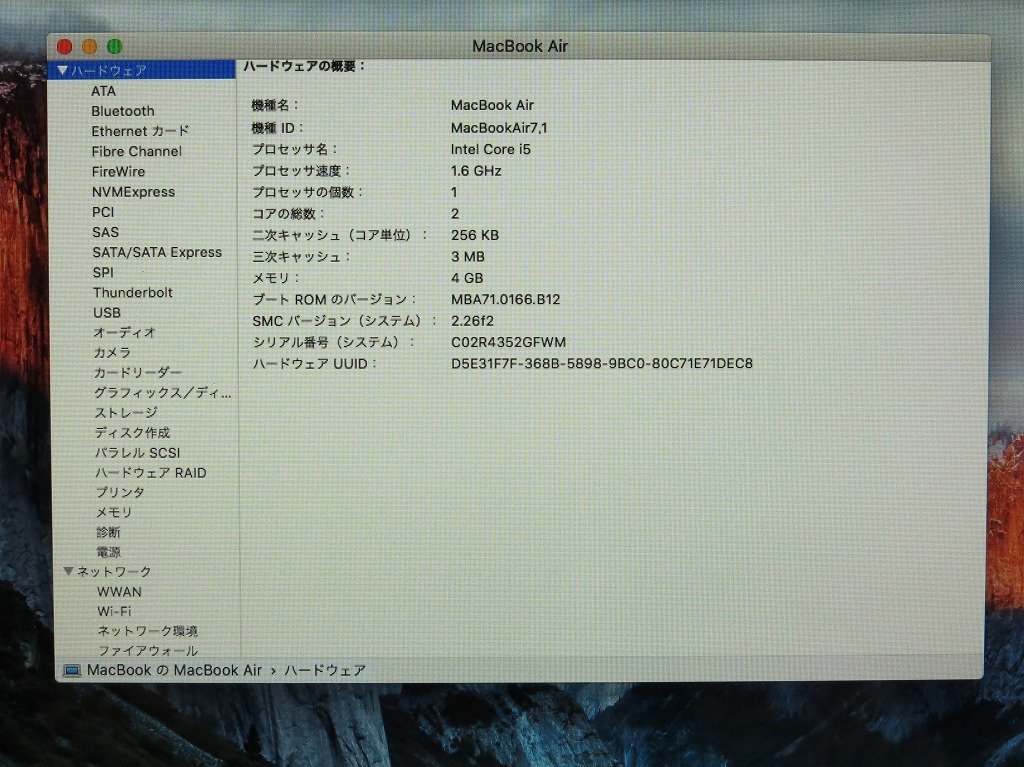The height and width of the screenshot is (767, 1024).
Task: Open the カードリーダー entry
Action: pos(138,372)
